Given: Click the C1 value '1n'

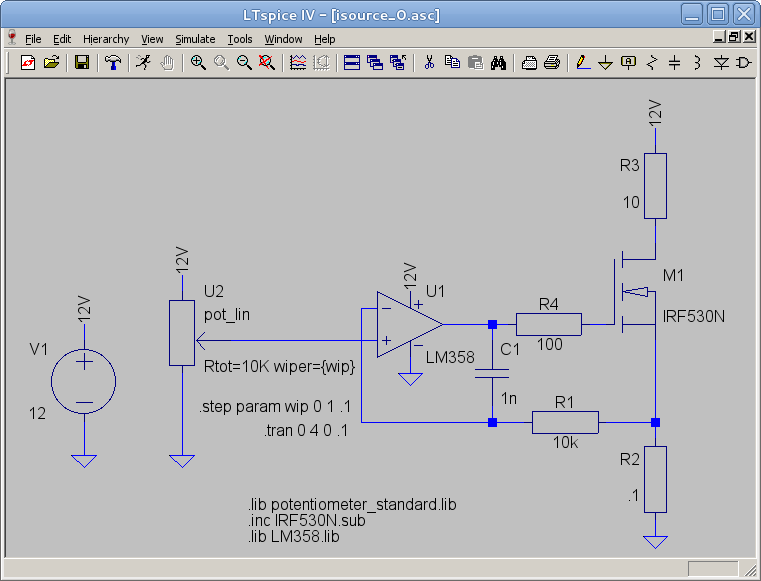Looking at the screenshot, I should tap(509, 398).
